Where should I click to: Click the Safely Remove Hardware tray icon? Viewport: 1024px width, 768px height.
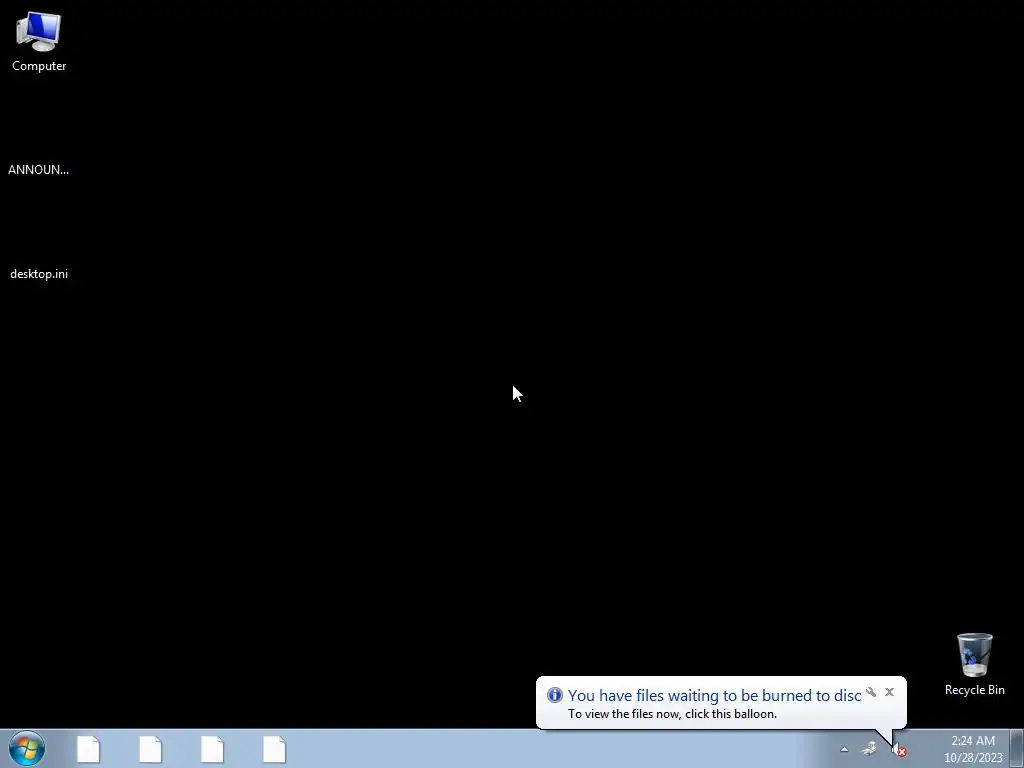(869, 749)
